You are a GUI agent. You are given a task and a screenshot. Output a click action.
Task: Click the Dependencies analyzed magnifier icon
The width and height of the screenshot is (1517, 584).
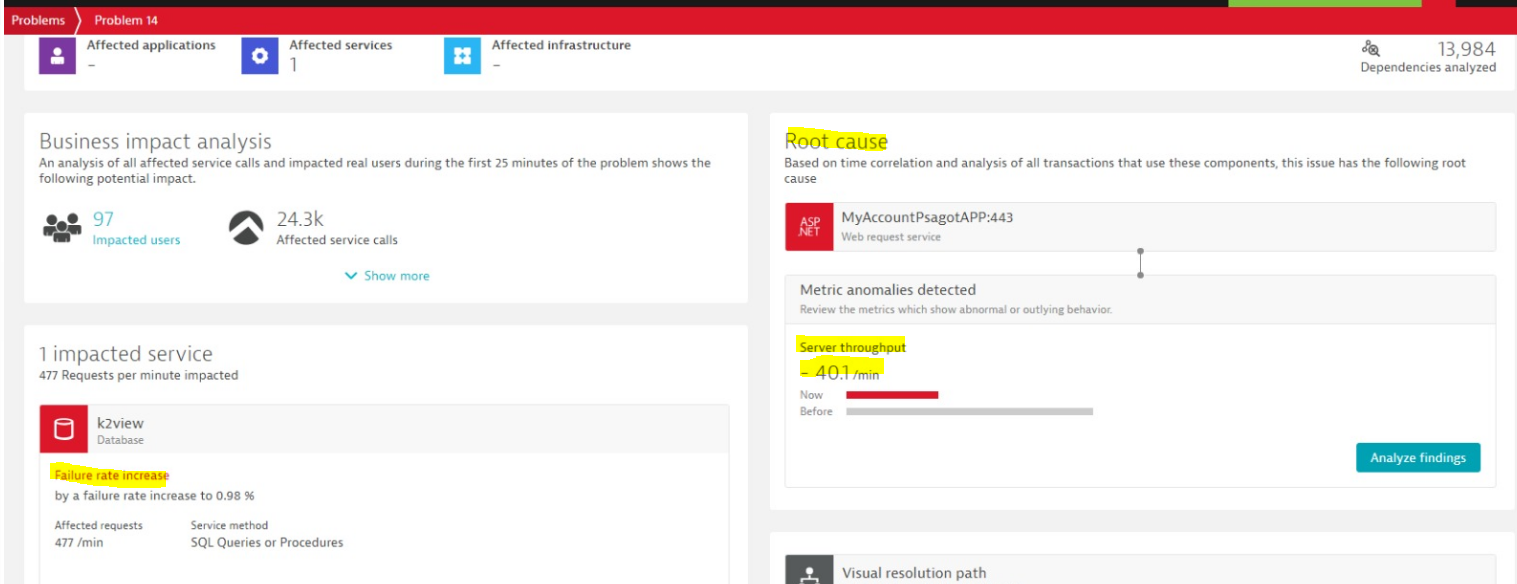1370,49
